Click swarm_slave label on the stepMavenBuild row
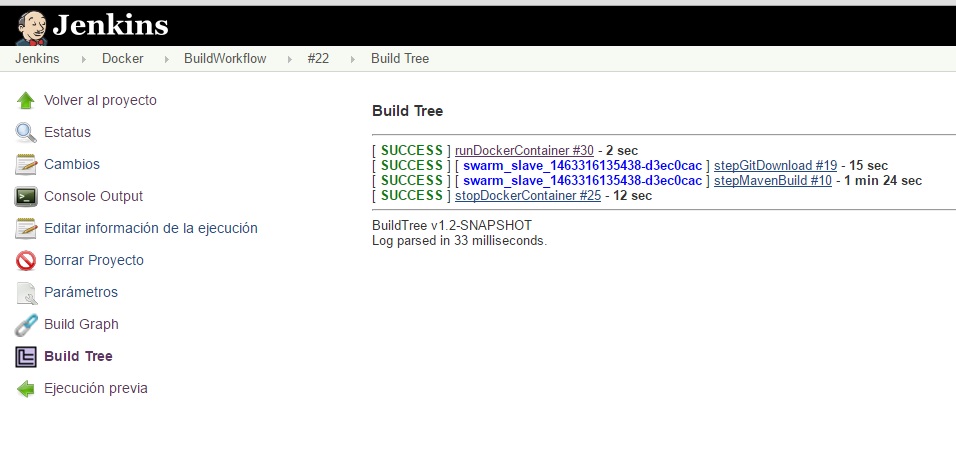This screenshot has width=956, height=457. tap(582, 180)
